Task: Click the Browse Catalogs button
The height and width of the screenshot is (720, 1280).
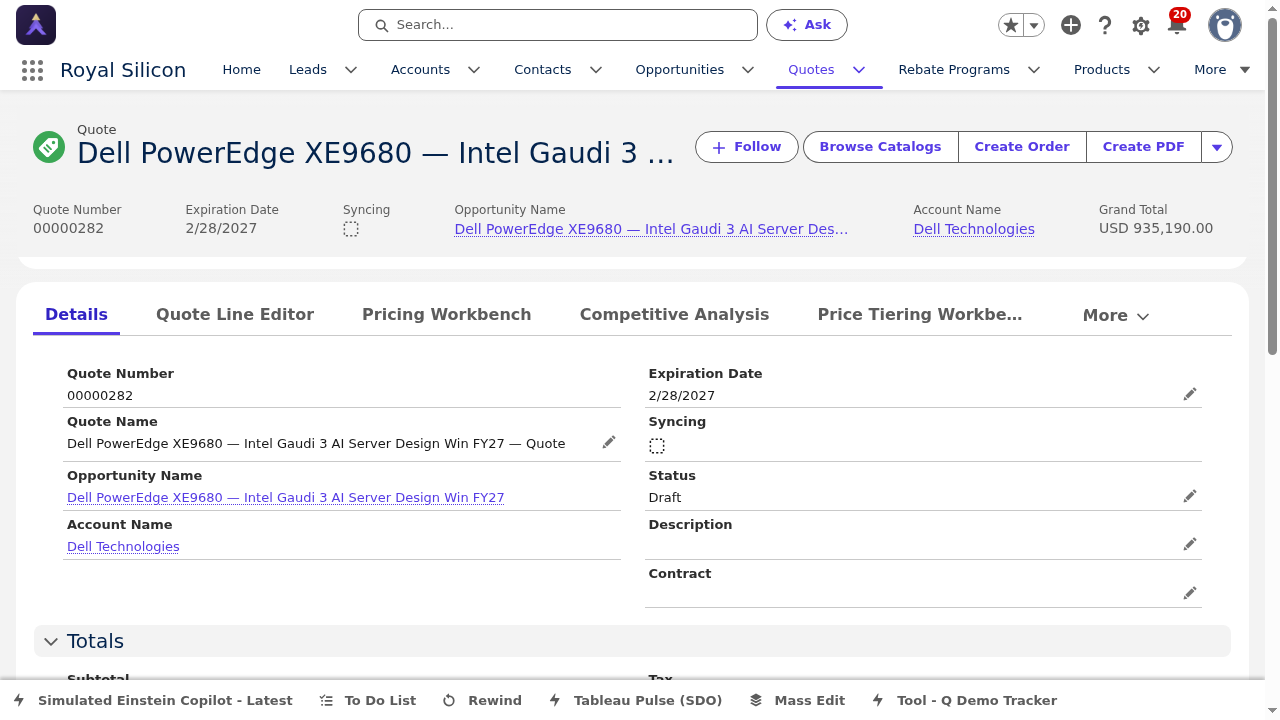Action: [881, 147]
